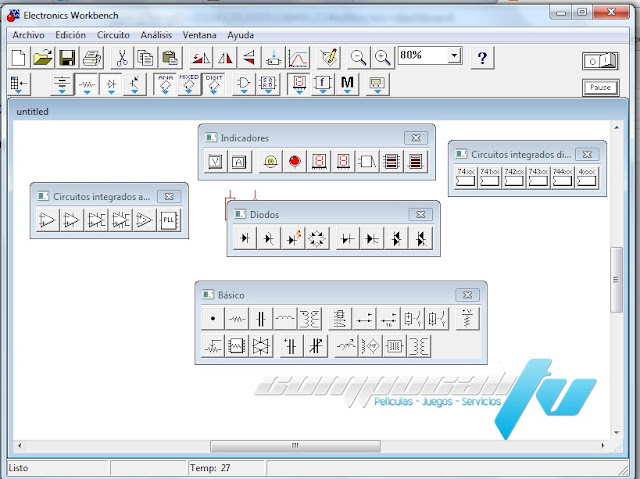Expand the Sources parts bin
Viewport: 640px width, 479px height.
(x=62, y=84)
